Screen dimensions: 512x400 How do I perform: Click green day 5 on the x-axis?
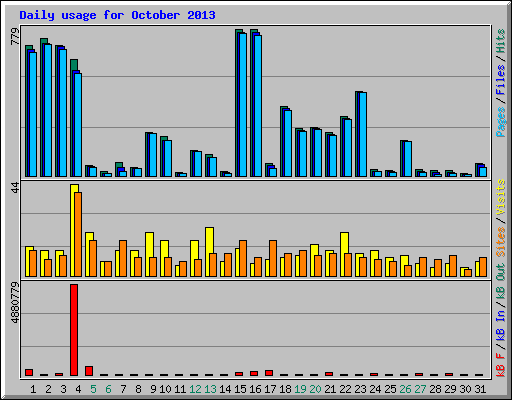(x=93, y=389)
